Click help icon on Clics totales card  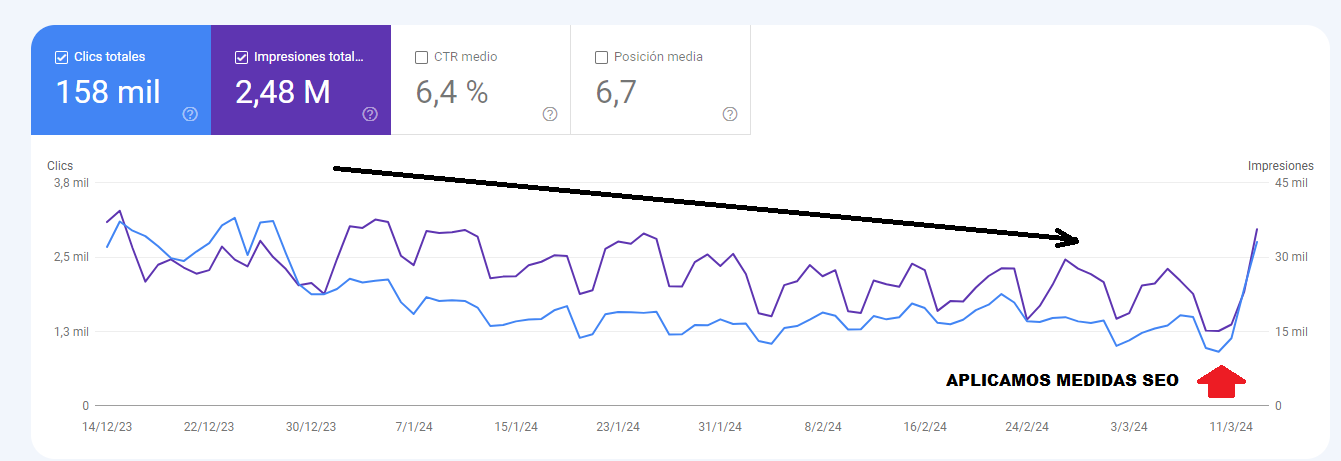pyautogui.click(x=190, y=114)
